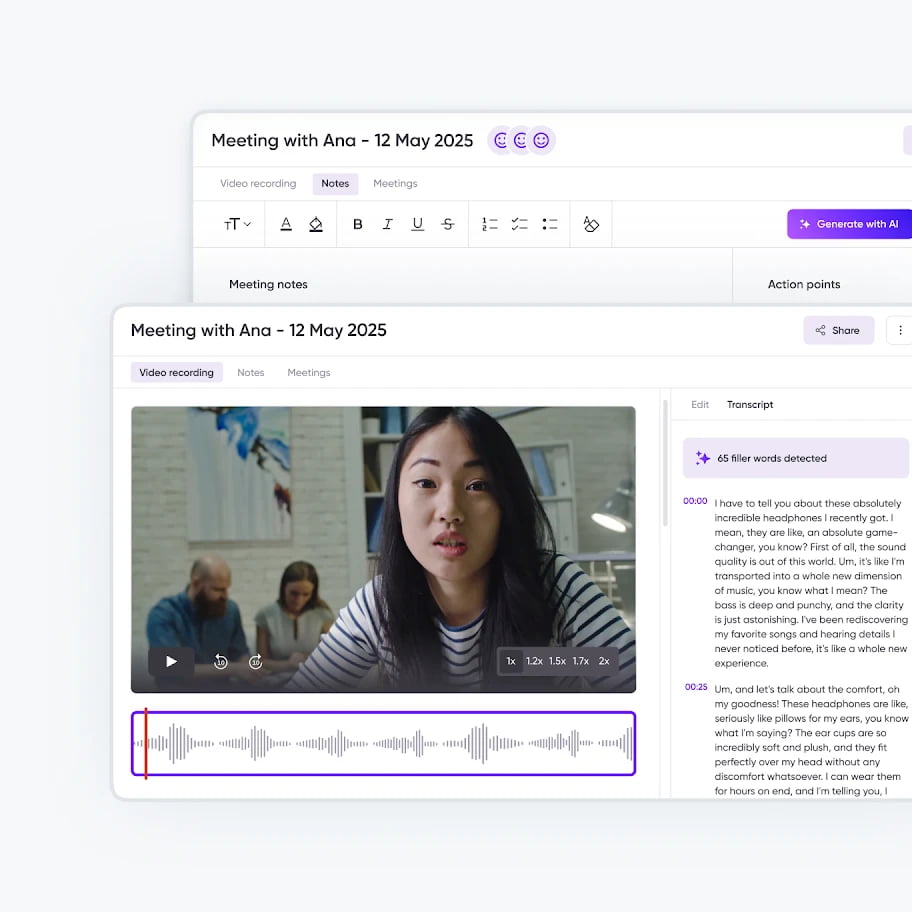Rewind the video 10 seconds
The width and height of the screenshot is (912, 912).
click(x=220, y=661)
